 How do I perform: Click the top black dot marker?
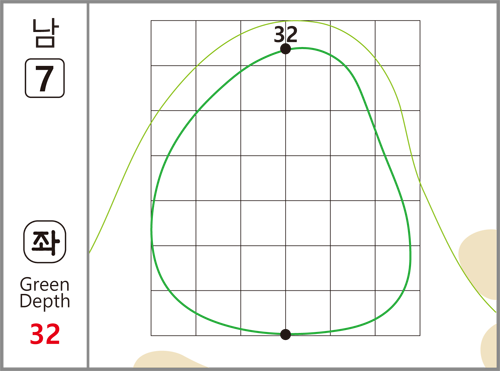(285, 49)
